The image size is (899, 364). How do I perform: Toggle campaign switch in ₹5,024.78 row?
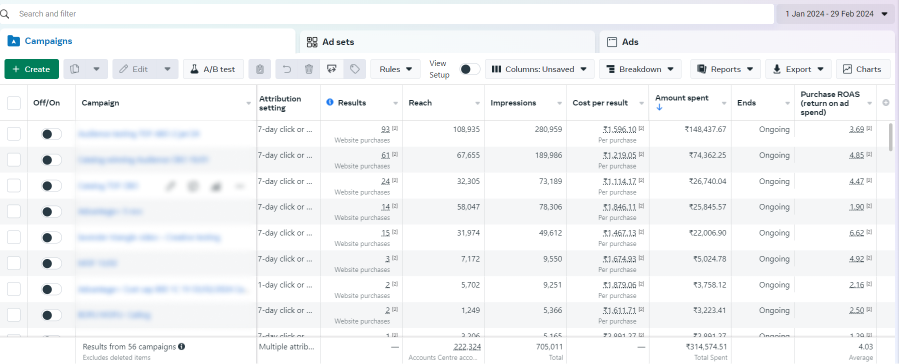(x=52, y=263)
